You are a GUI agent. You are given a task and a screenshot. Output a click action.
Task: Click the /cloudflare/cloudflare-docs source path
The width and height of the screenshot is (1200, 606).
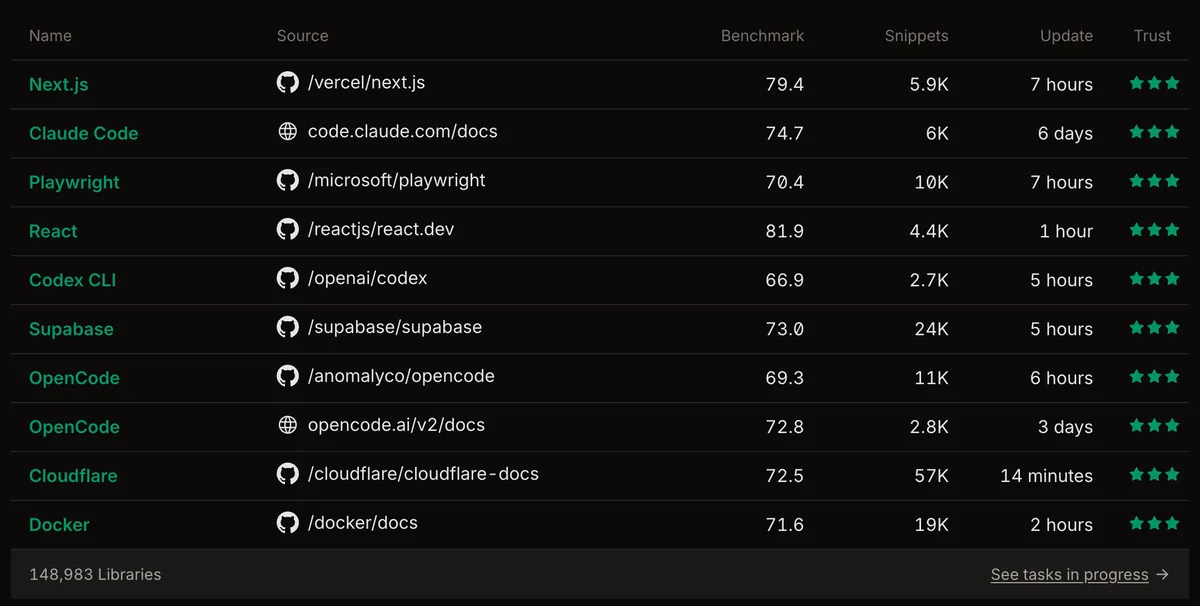tap(423, 474)
